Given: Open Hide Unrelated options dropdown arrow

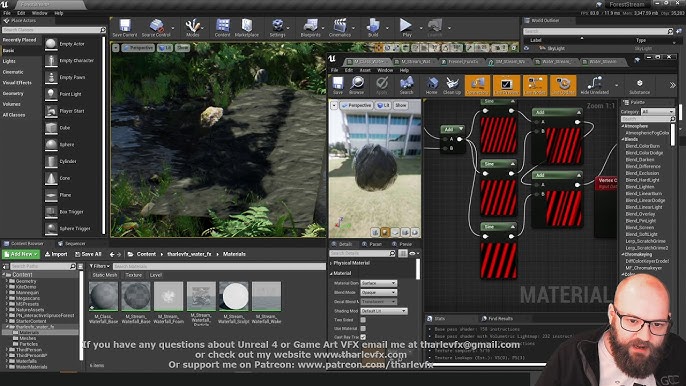Looking at the screenshot, I should 616,85.
